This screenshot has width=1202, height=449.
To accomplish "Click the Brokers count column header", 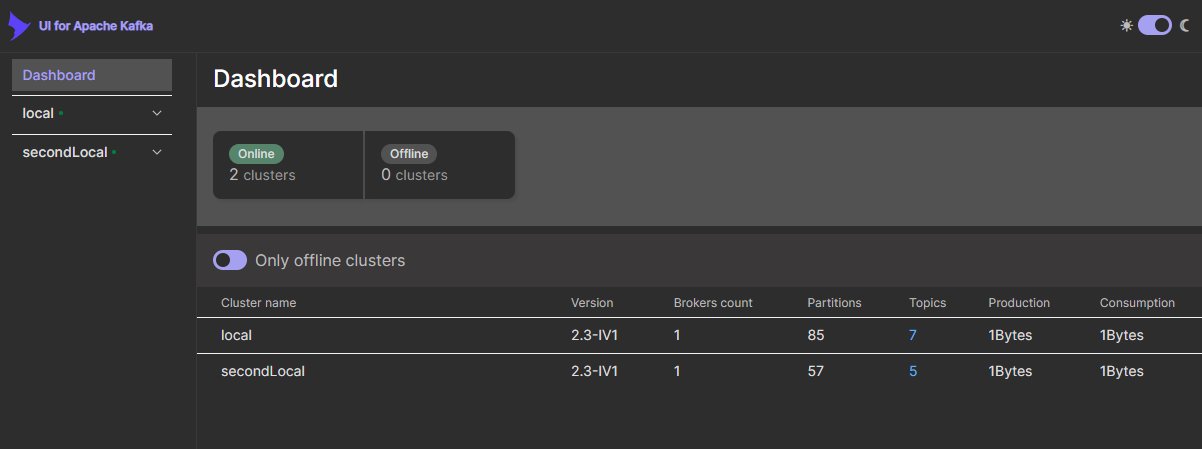I will click(x=713, y=302).
